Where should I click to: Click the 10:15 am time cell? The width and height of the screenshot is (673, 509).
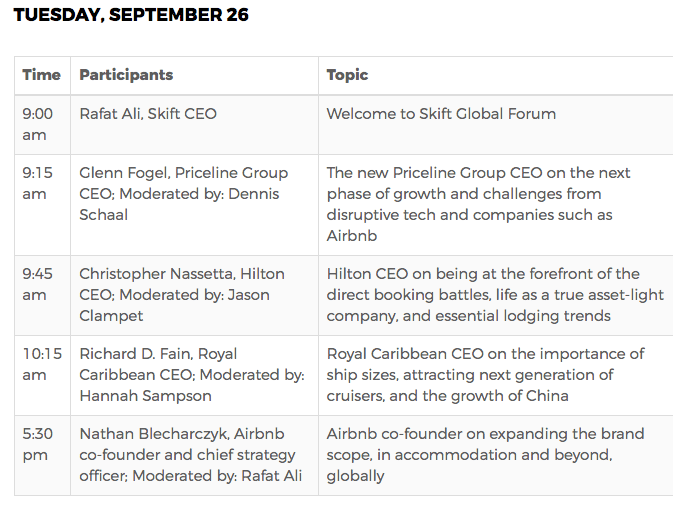tap(39, 364)
